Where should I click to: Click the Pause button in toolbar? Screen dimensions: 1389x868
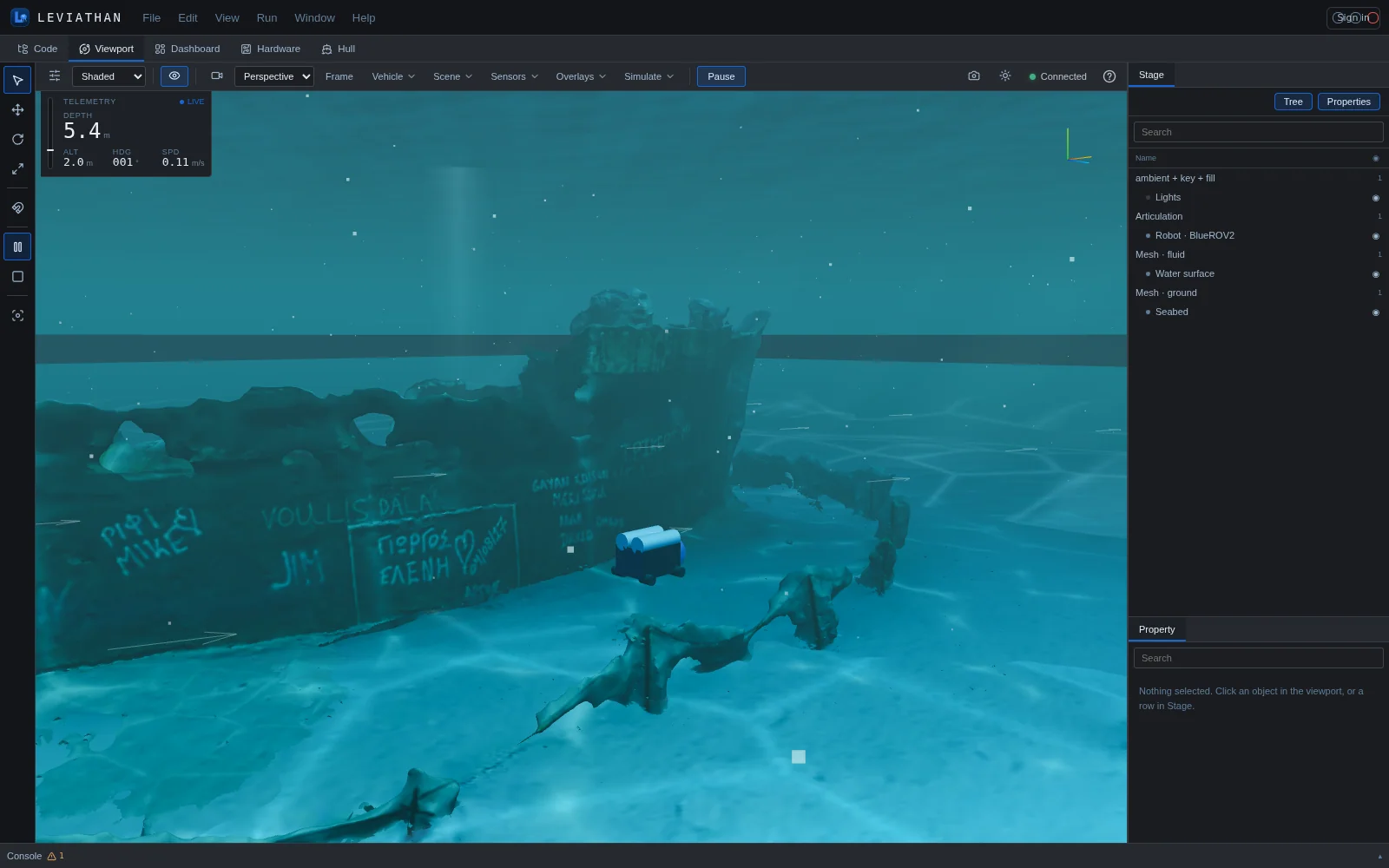coord(721,76)
